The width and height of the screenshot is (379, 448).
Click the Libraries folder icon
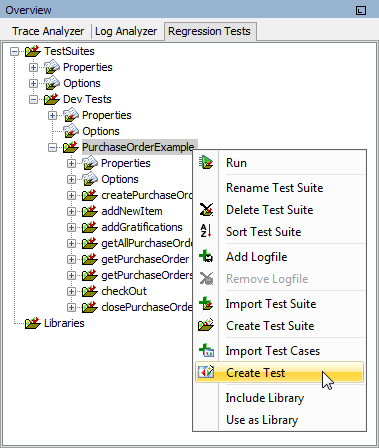[x=33, y=323]
